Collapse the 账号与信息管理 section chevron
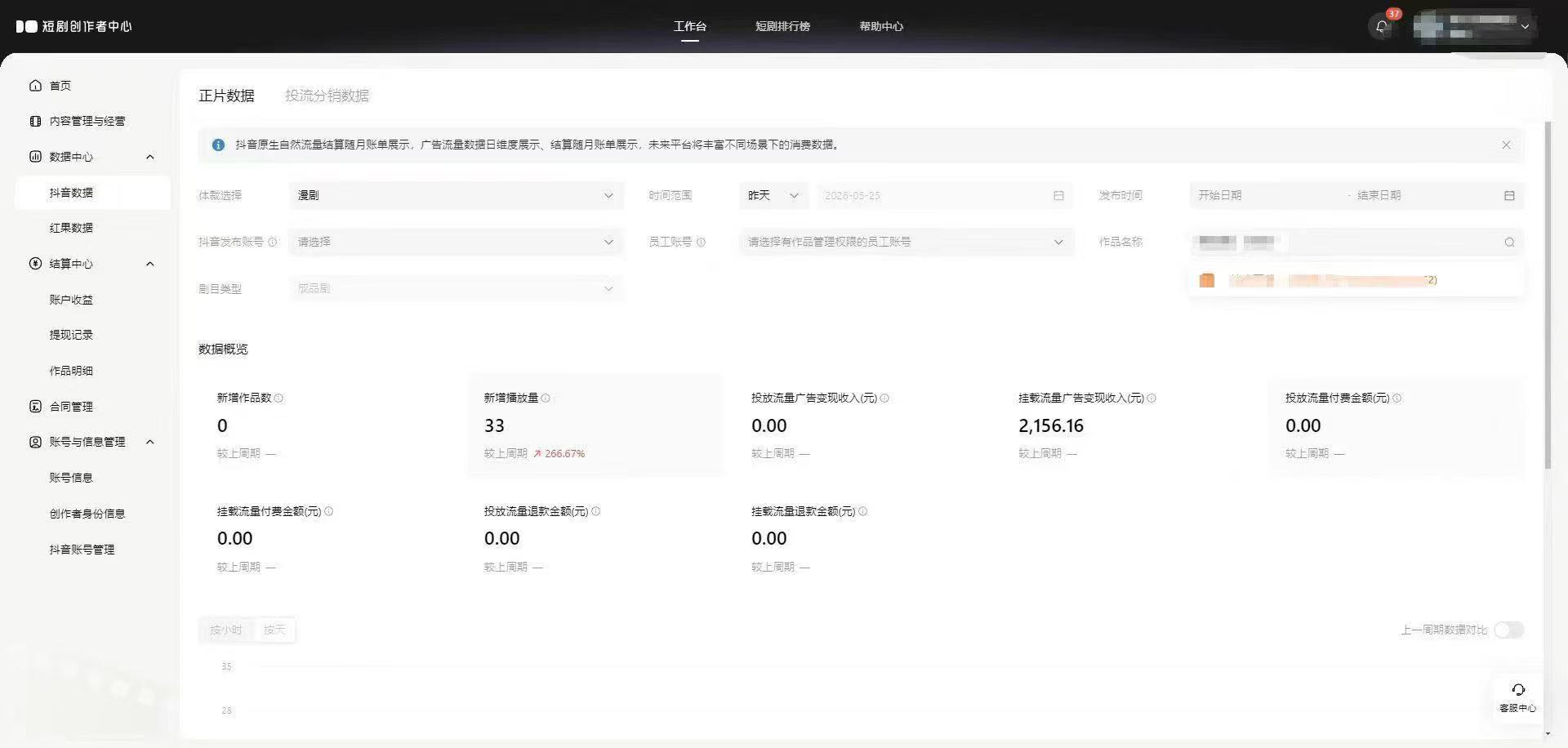This screenshot has width=1568, height=748. pos(150,442)
